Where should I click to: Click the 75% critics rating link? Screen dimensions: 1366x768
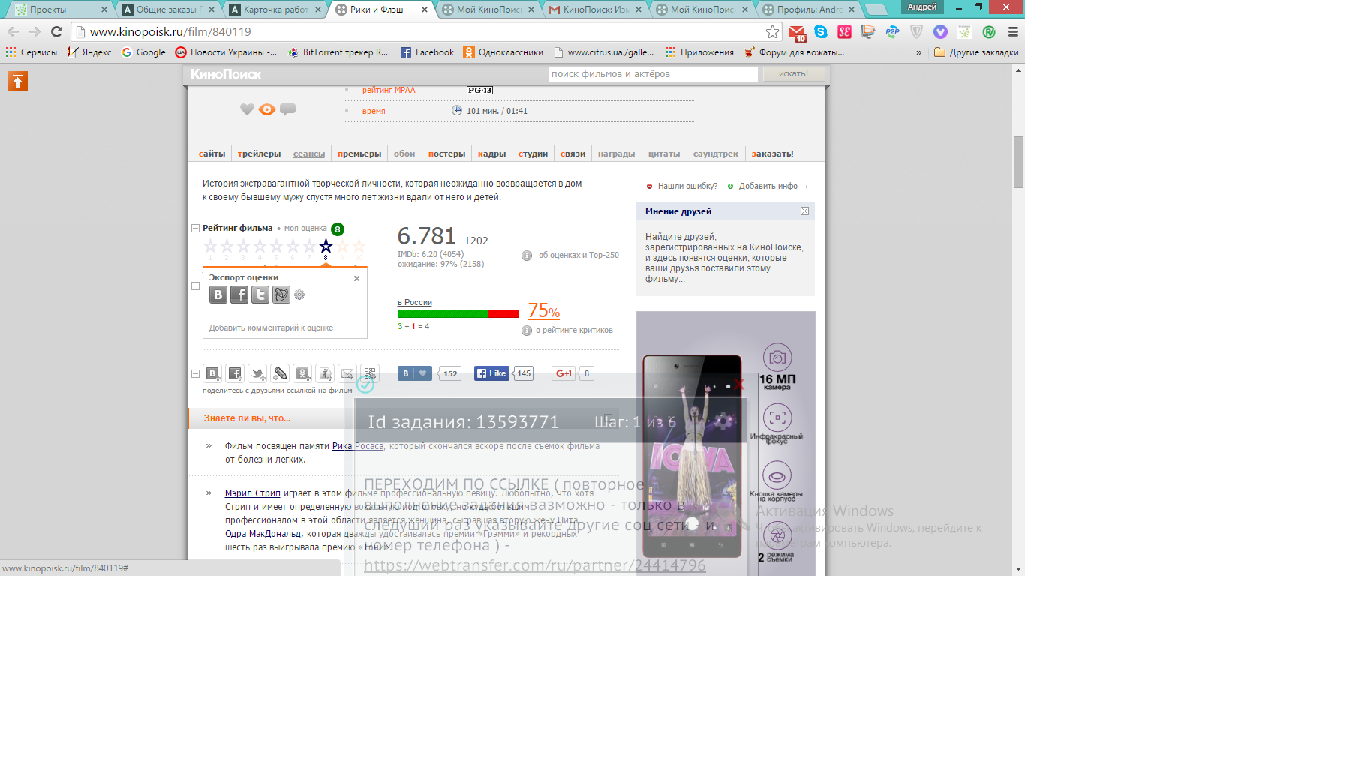coord(544,311)
